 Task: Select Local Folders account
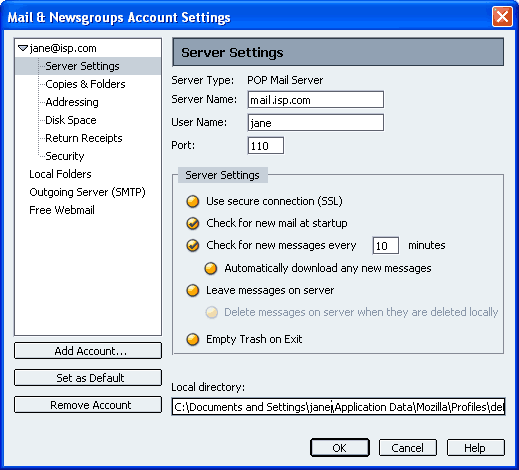pyautogui.click(x=60, y=174)
